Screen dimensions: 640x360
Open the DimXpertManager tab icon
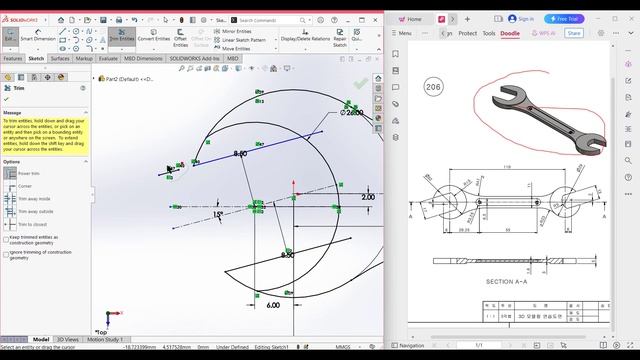[48, 77]
